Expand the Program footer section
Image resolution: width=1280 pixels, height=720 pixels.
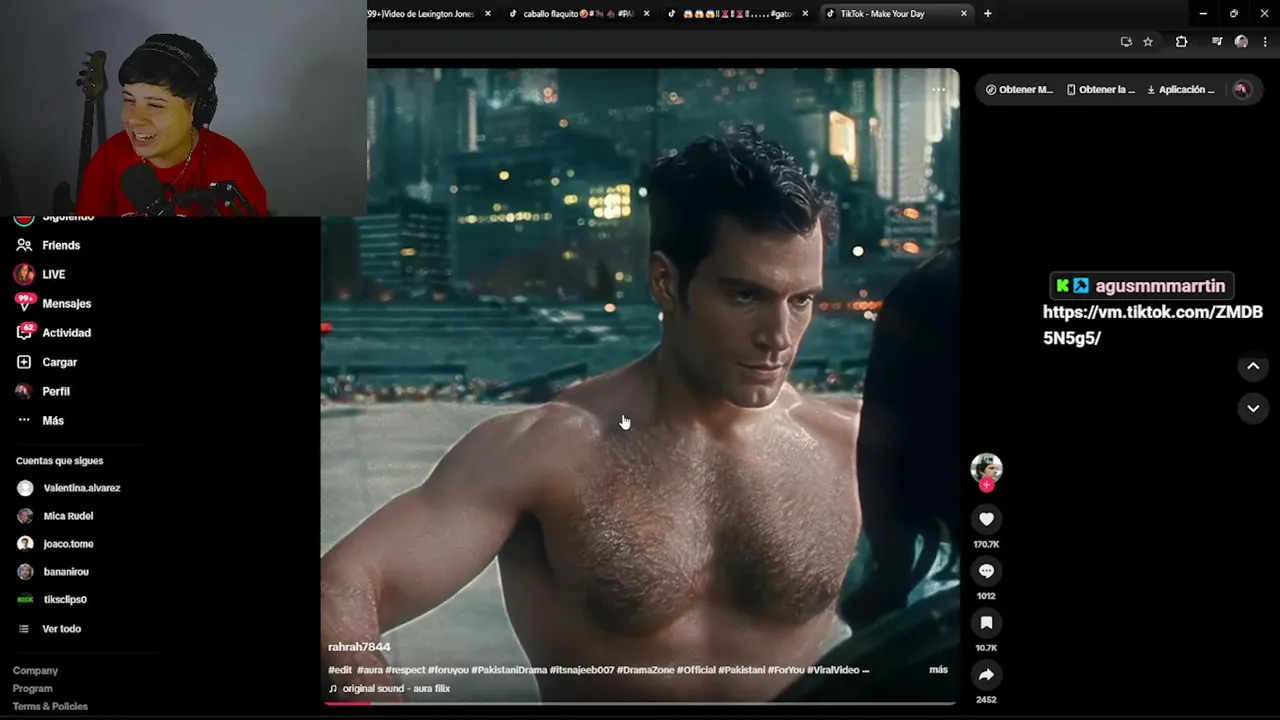pyautogui.click(x=32, y=689)
